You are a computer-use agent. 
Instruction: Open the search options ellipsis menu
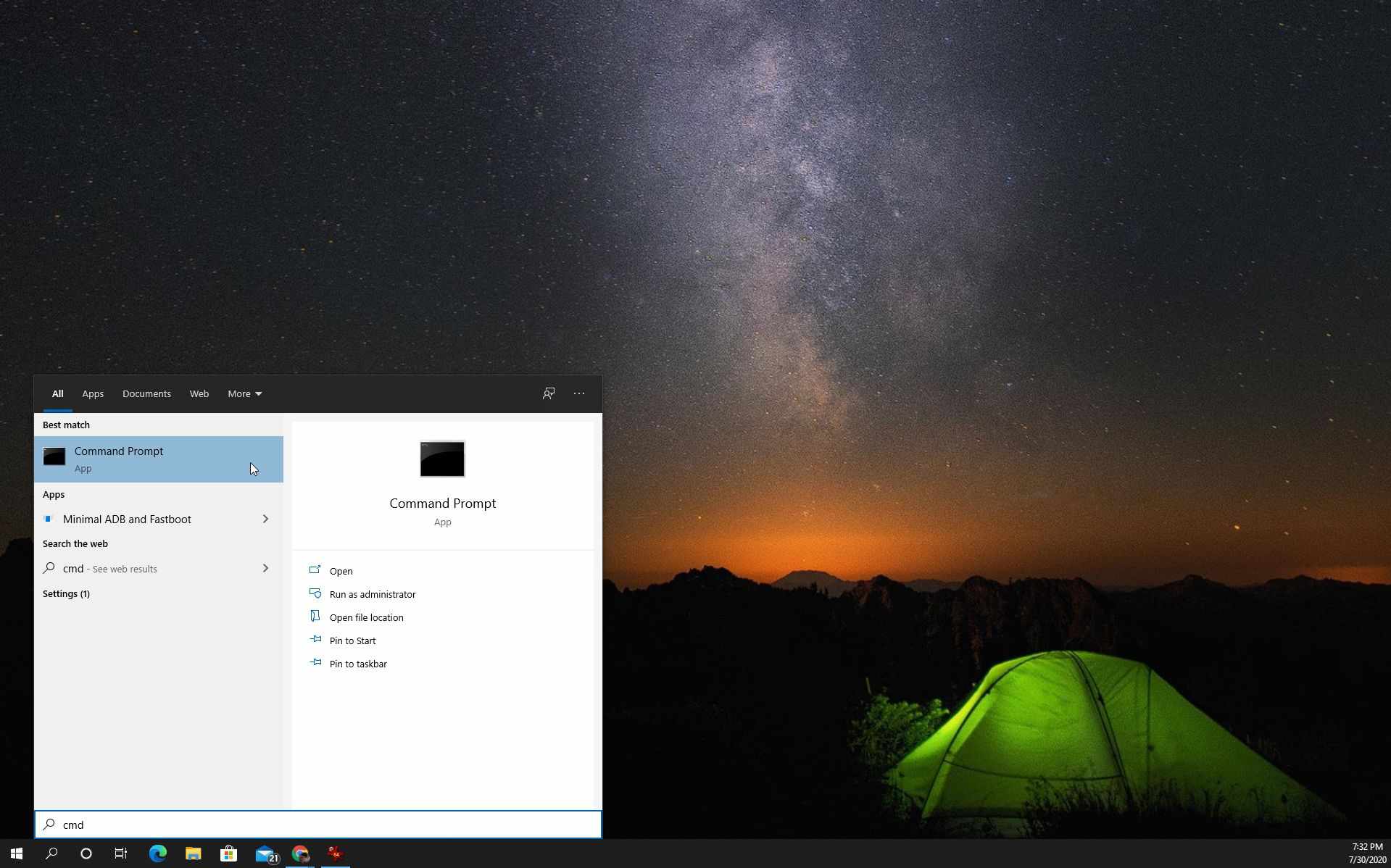pos(579,393)
